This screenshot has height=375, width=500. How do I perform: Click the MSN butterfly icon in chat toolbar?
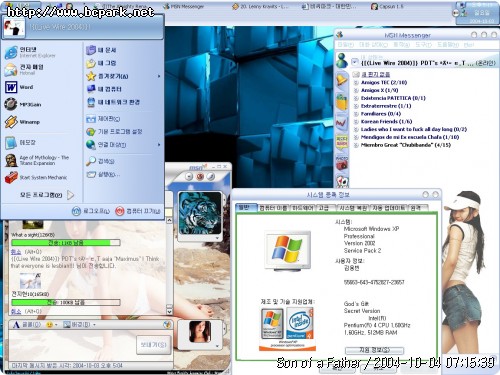(x=167, y=324)
